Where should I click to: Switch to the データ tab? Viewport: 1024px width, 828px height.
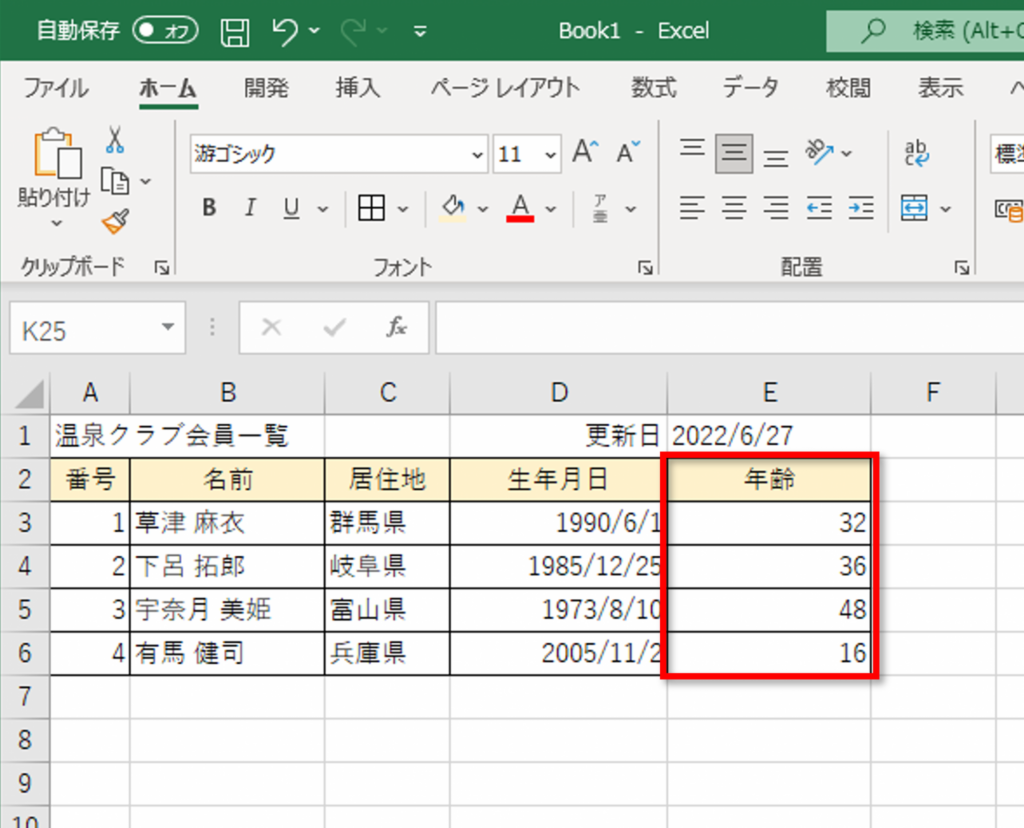750,88
